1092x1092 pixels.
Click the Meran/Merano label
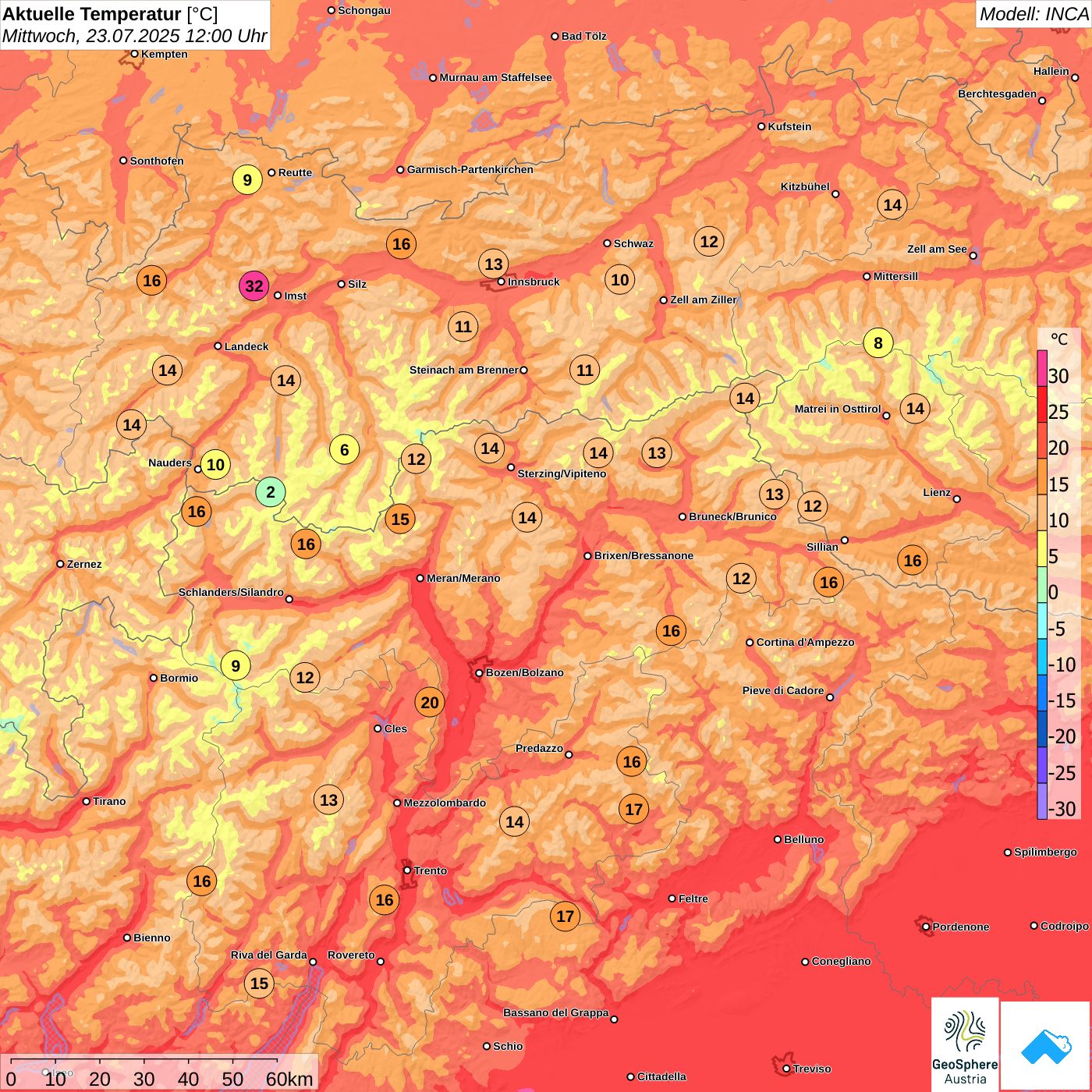pyautogui.click(x=463, y=578)
